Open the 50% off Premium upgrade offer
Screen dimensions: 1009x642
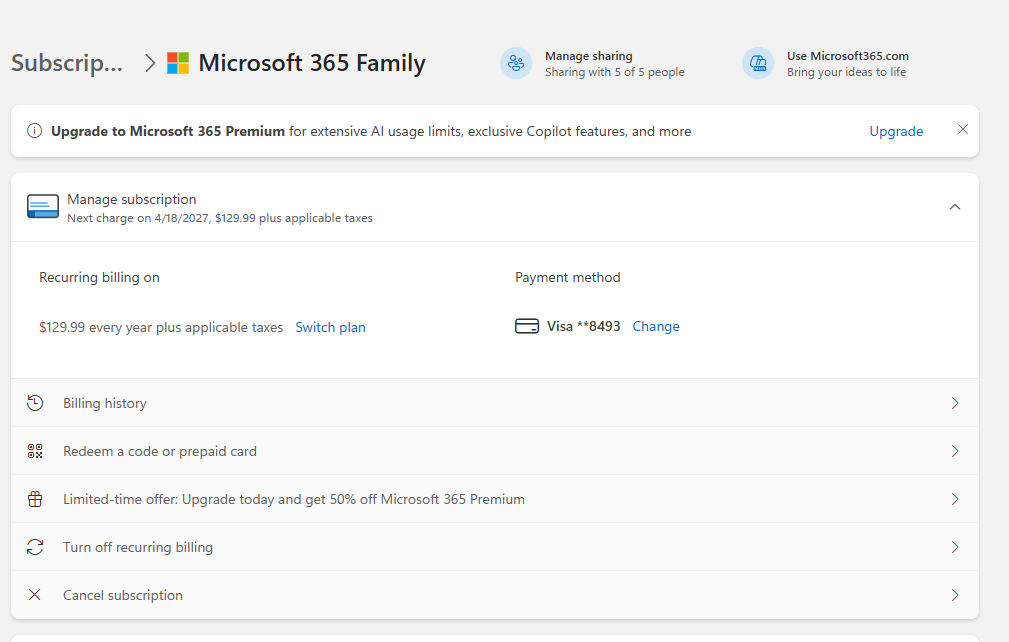click(x=495, y=499)
